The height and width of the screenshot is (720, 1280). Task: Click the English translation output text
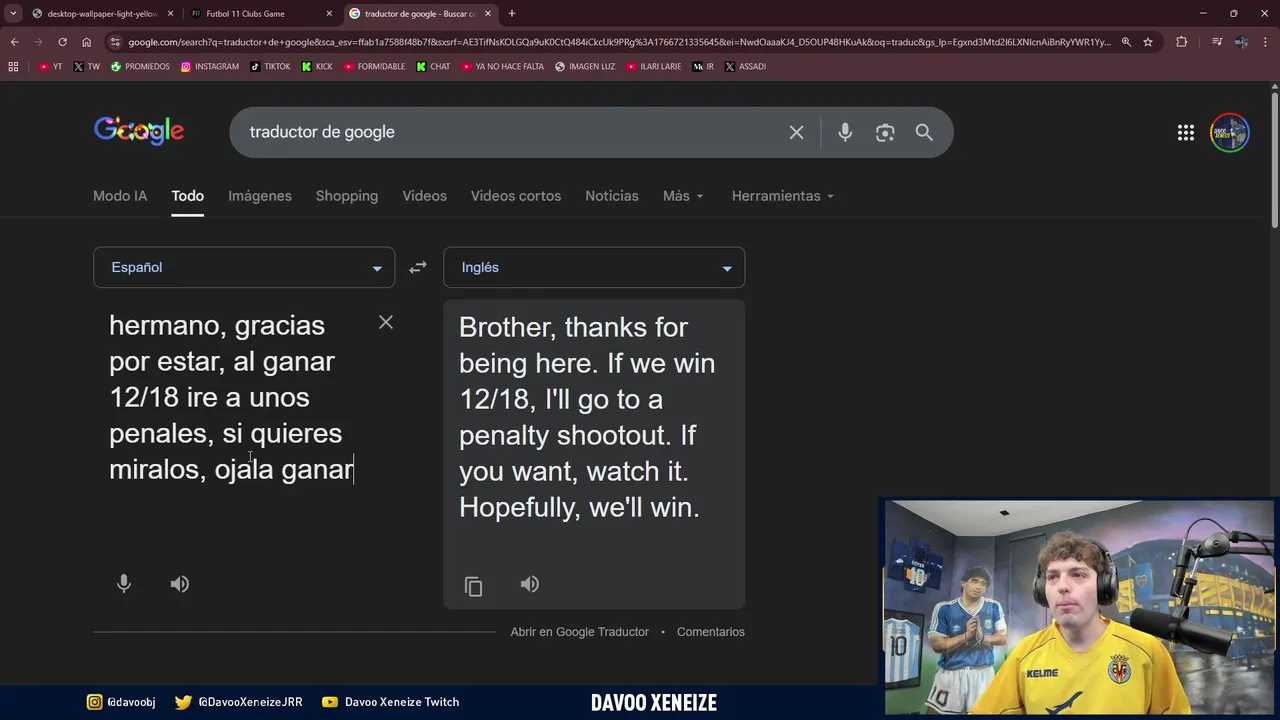click(587, 417)
